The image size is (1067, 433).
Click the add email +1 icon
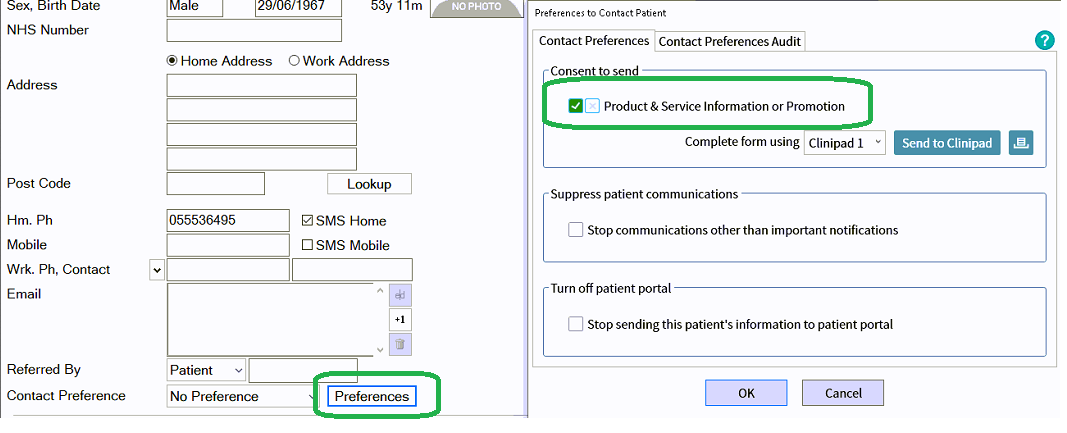pyautogui.click(x=400, y=319)
